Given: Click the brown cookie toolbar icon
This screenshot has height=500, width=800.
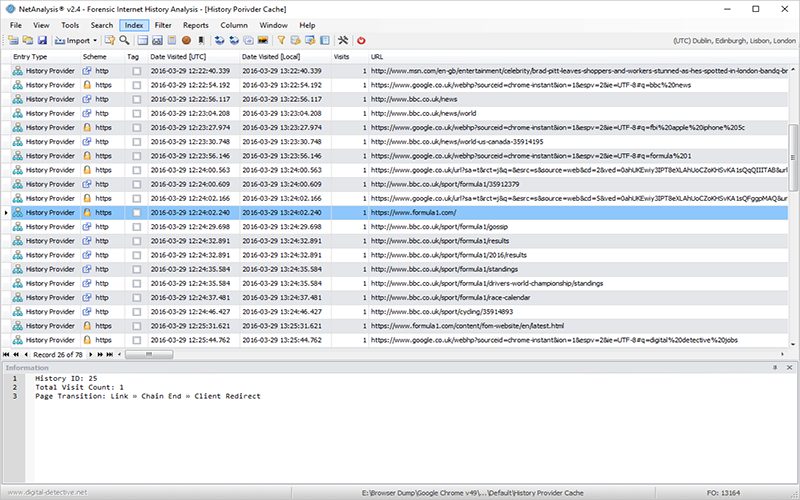Looking at the screenshot, I should pyautogui.click(x=186, y=40).
